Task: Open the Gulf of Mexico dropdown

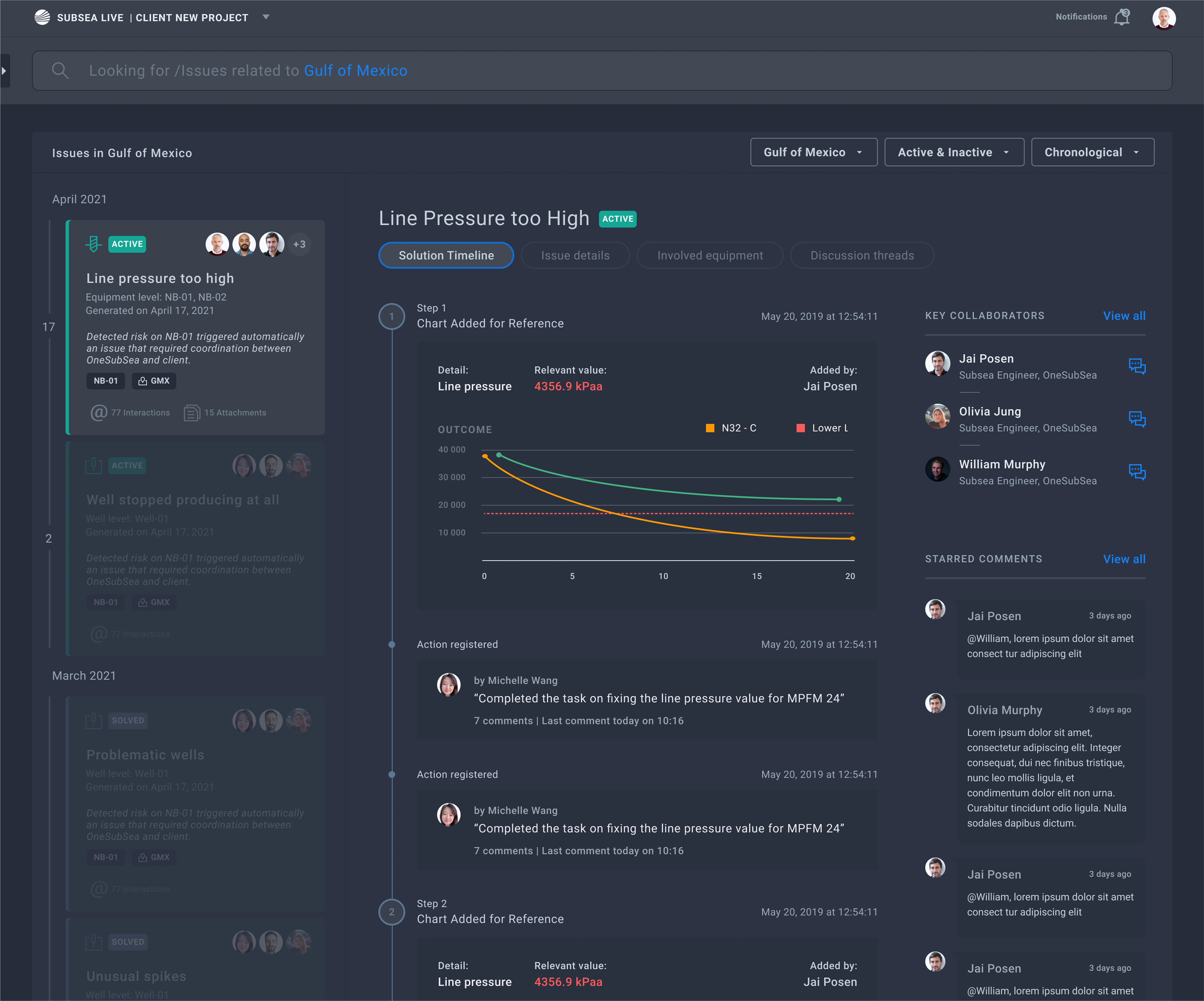Action: pyautogui.click(x=813, y=152)
